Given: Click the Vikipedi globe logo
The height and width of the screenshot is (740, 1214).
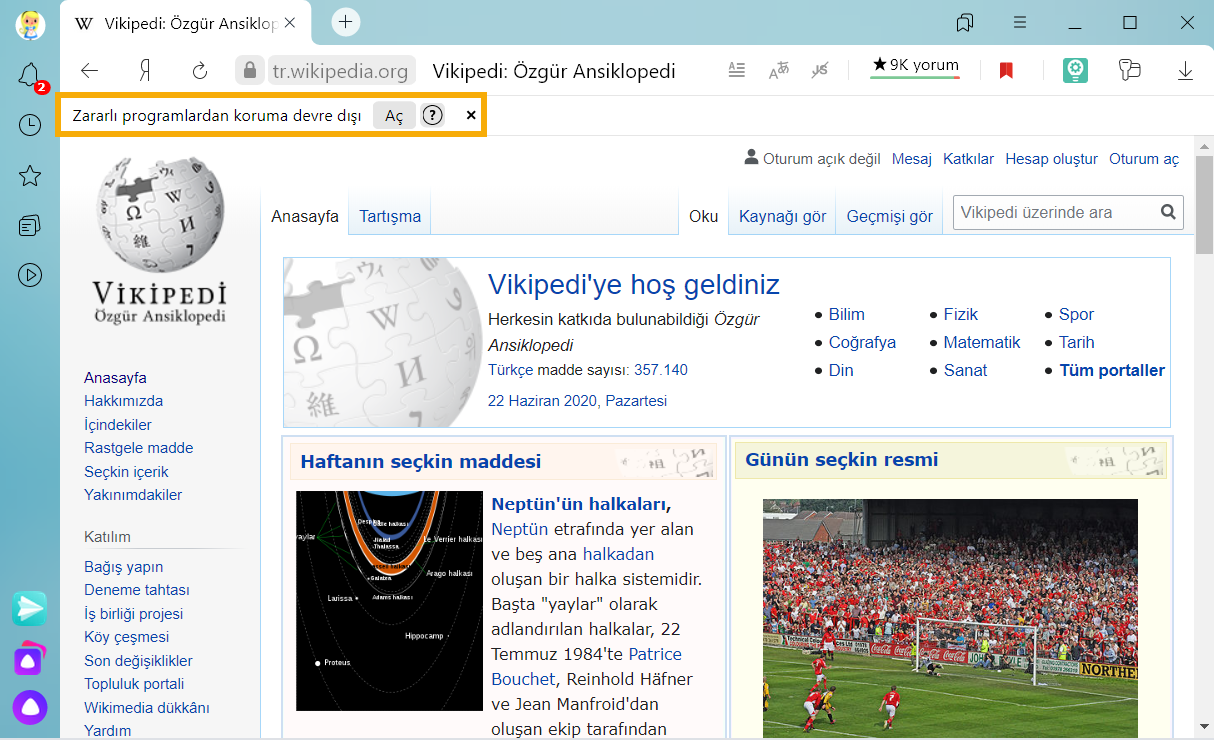Looking at the screenshot, I should point(160,240).
